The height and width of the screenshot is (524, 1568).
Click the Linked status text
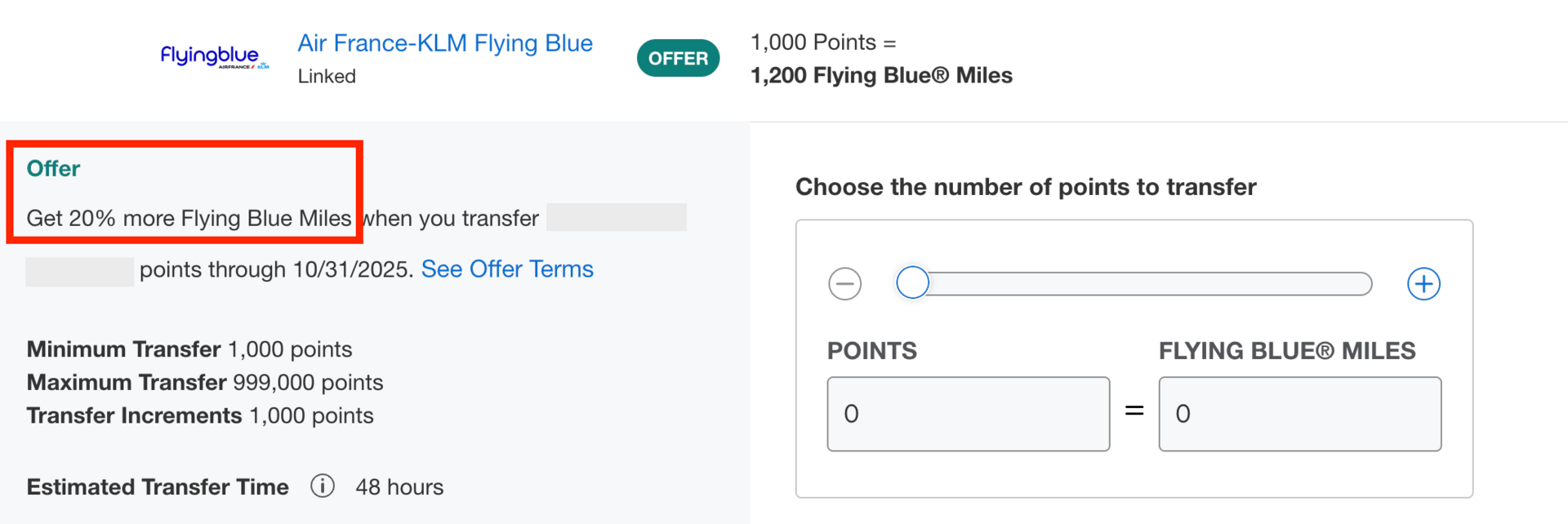(x=327, y=77)
